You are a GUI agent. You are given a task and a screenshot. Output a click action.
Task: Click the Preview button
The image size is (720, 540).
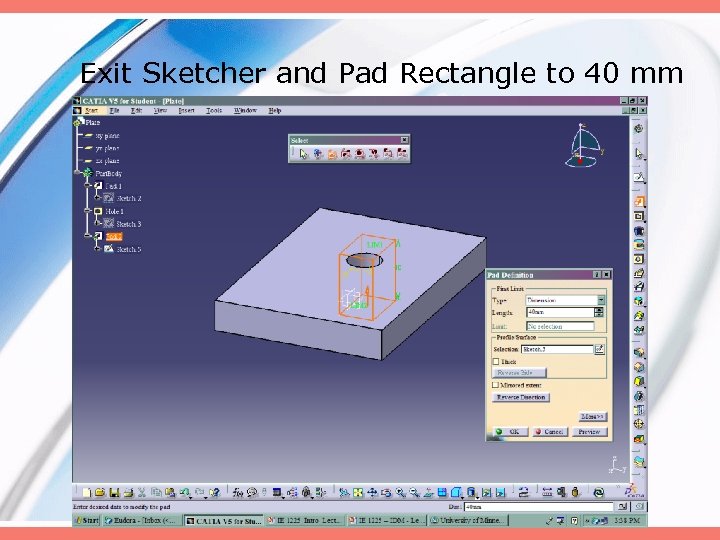tap(590, 432)
